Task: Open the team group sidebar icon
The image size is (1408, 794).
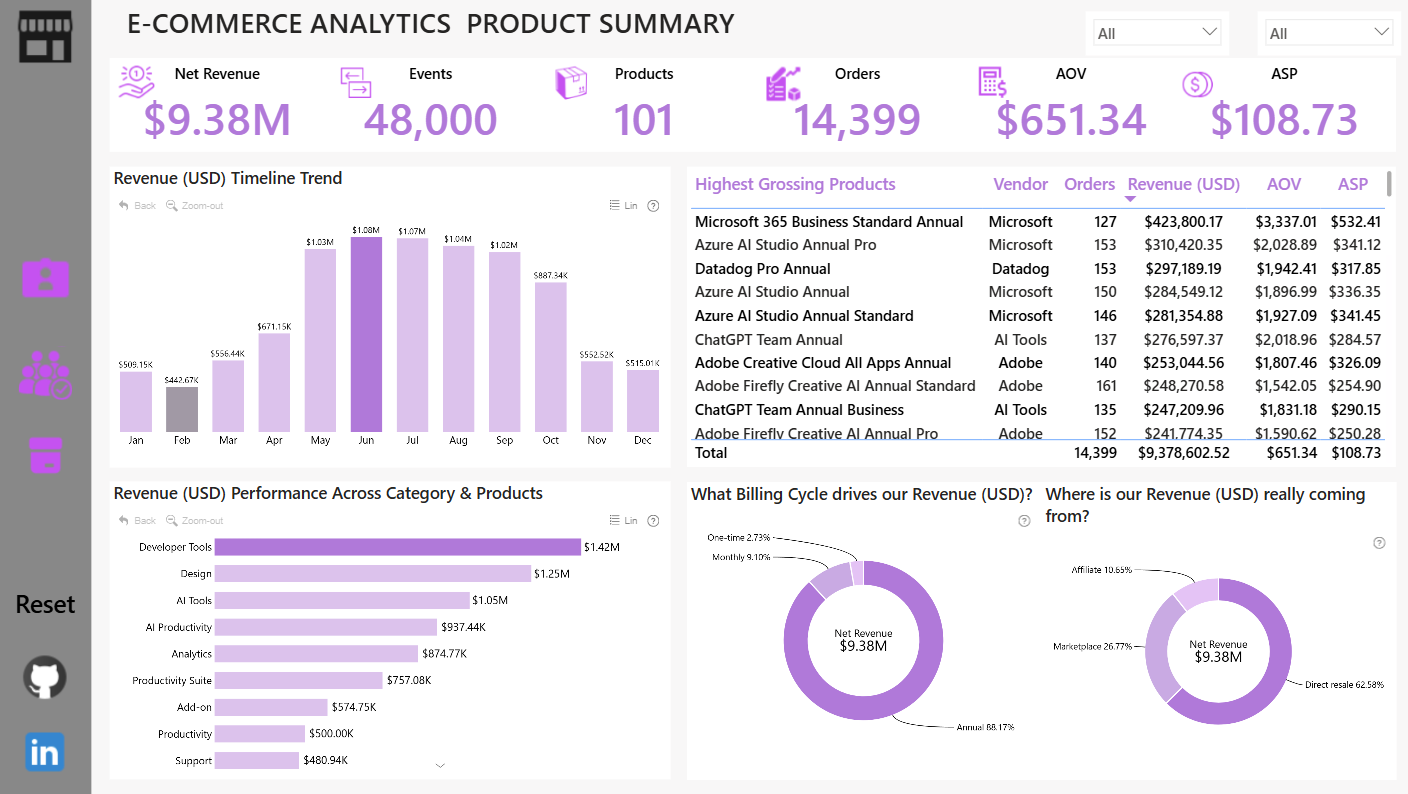Action: 46,375
